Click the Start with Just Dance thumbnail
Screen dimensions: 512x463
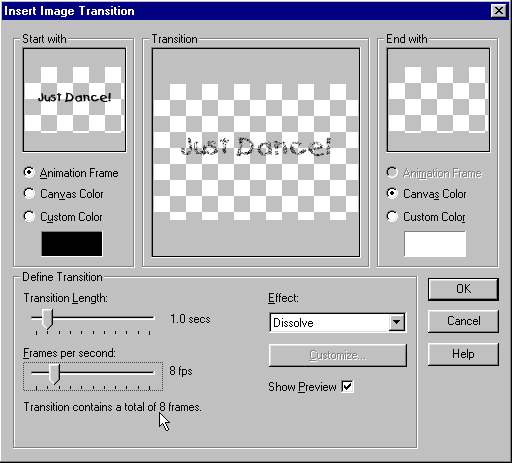(74, 100)
